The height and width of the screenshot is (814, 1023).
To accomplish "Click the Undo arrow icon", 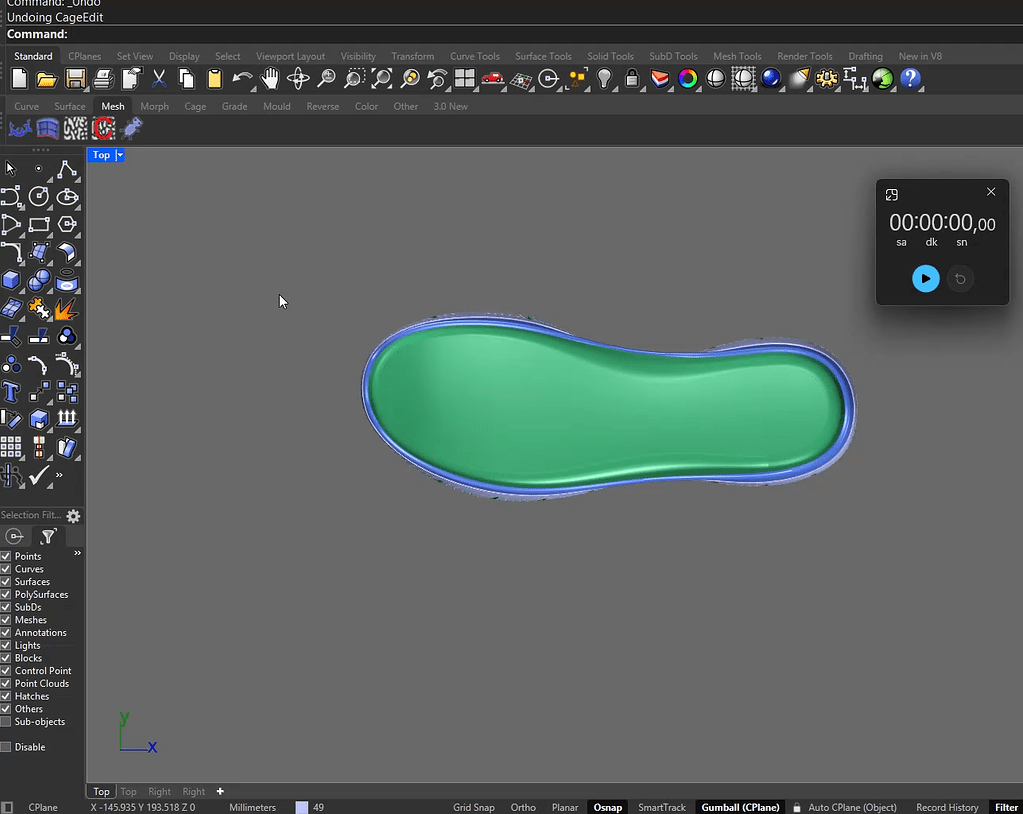I will pos(242,79).
